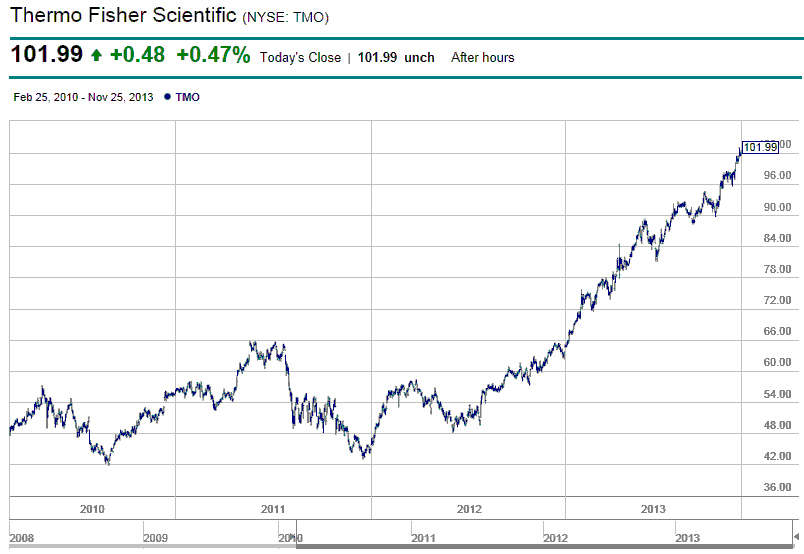Click the 54.00 y-axis label
Image resolution: width=804 pixels, height=554 pixels.
777,394
